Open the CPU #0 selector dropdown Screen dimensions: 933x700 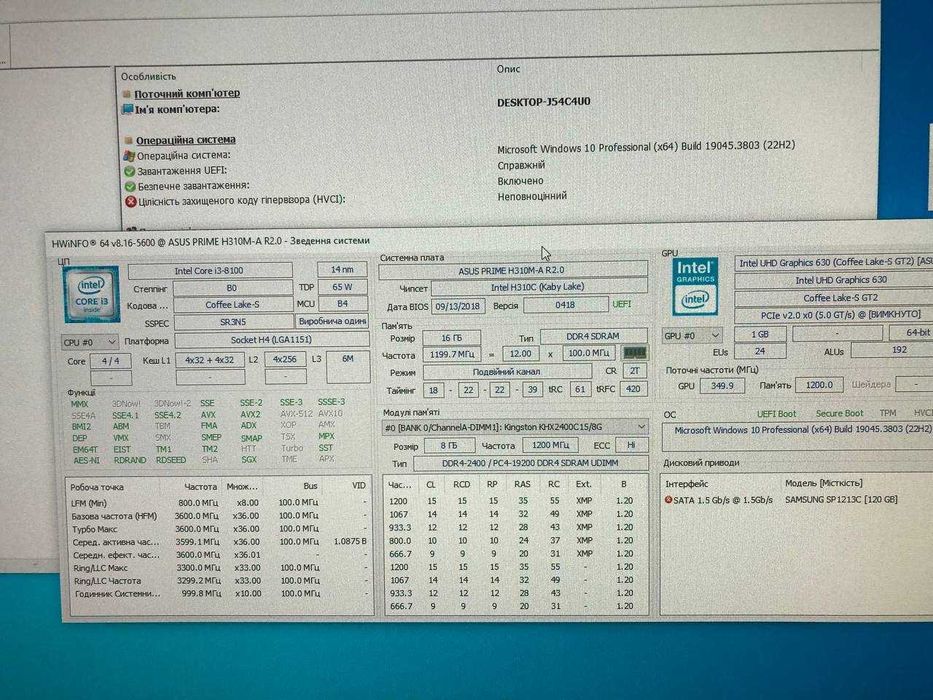[90, 342]
